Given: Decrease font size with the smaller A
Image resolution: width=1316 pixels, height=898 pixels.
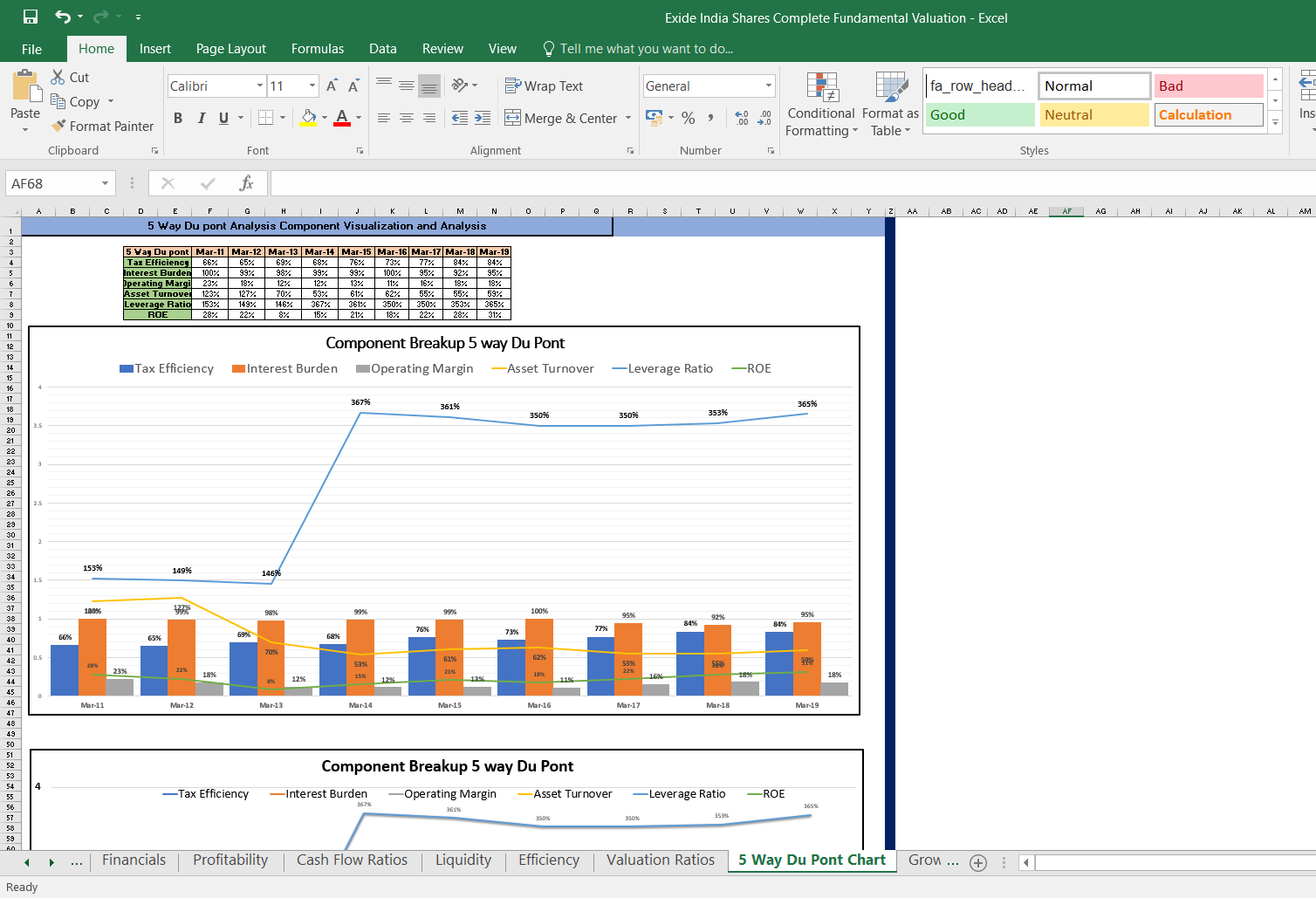Looking at the screenshot, I should pos(353,86).
